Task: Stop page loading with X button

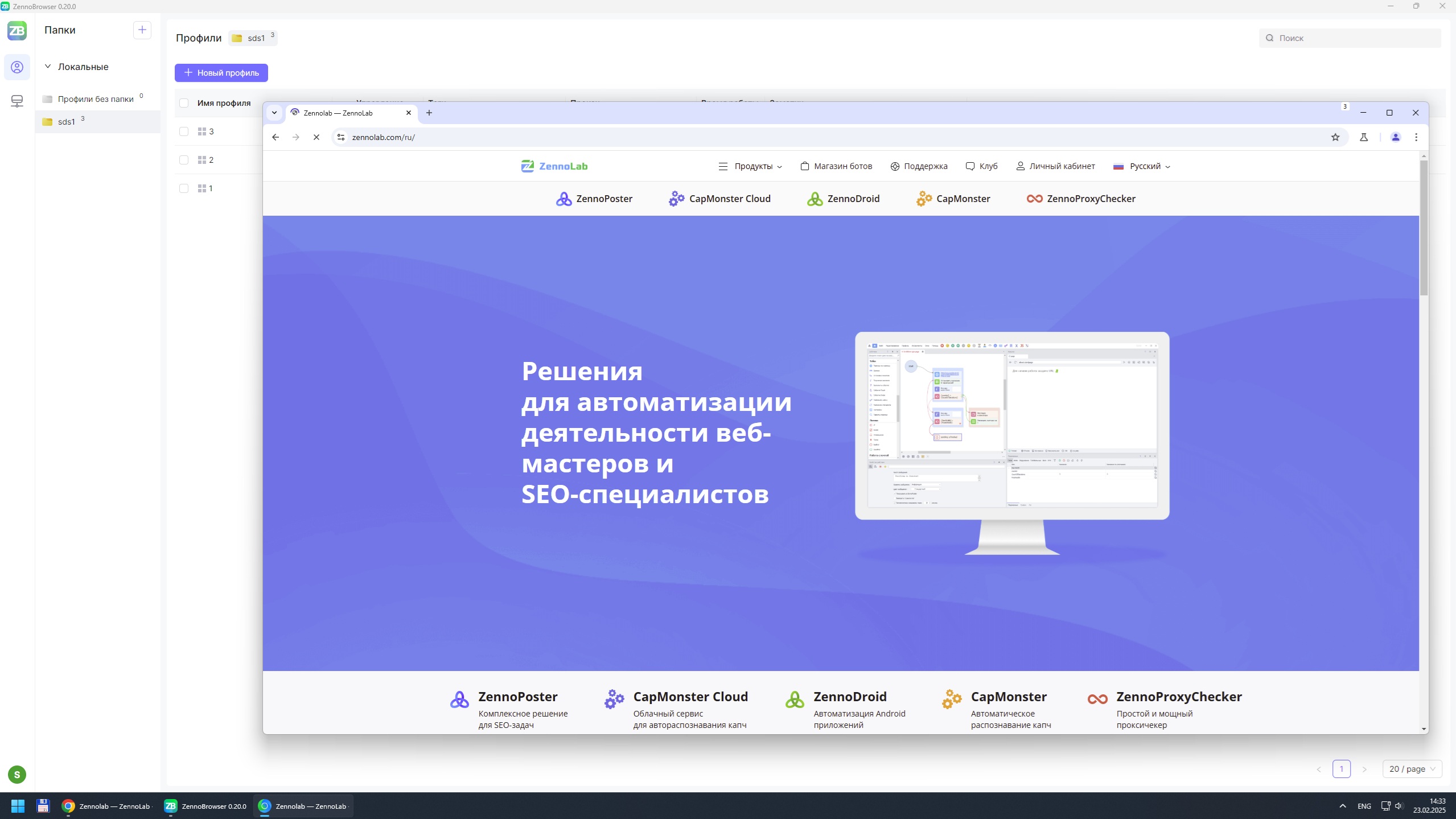Action: [316, 137]
